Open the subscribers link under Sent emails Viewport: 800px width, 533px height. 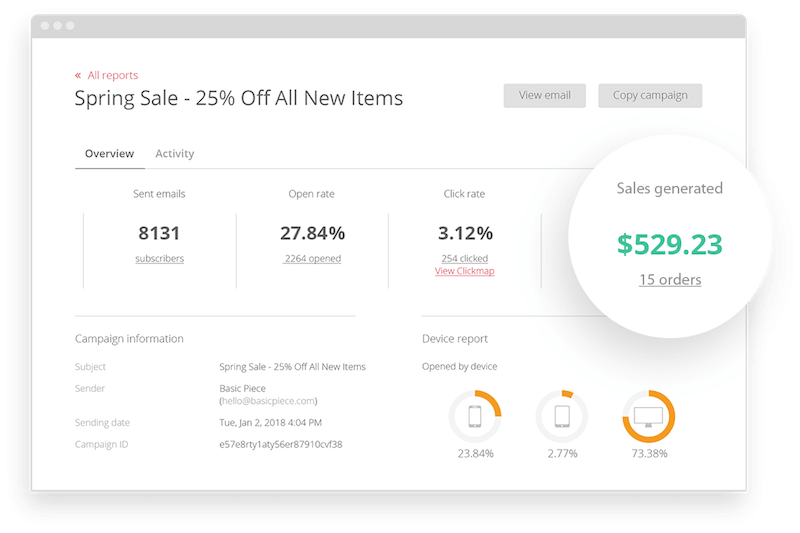(x=159, y=259)
